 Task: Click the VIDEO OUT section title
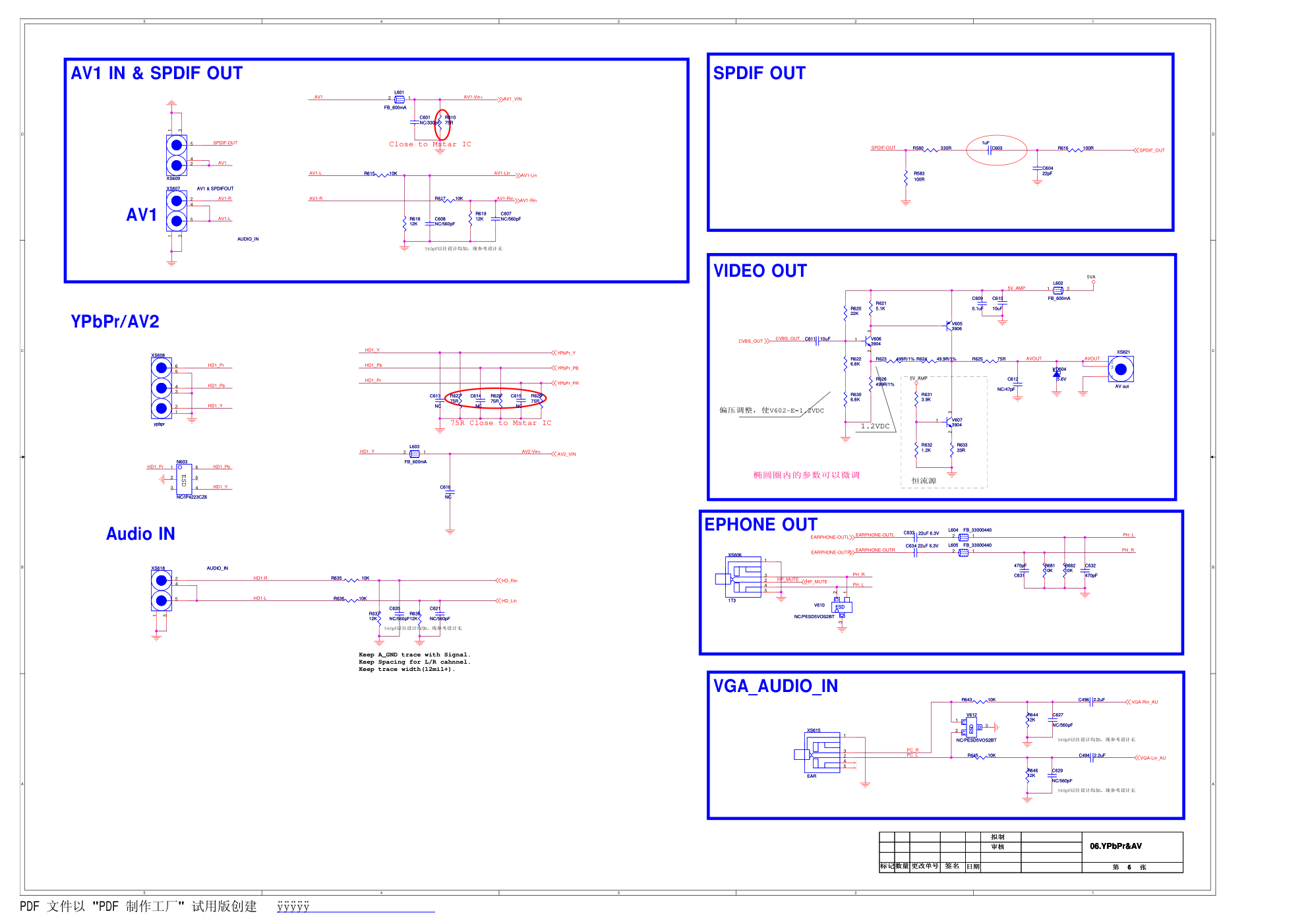[x=759, y=271]
